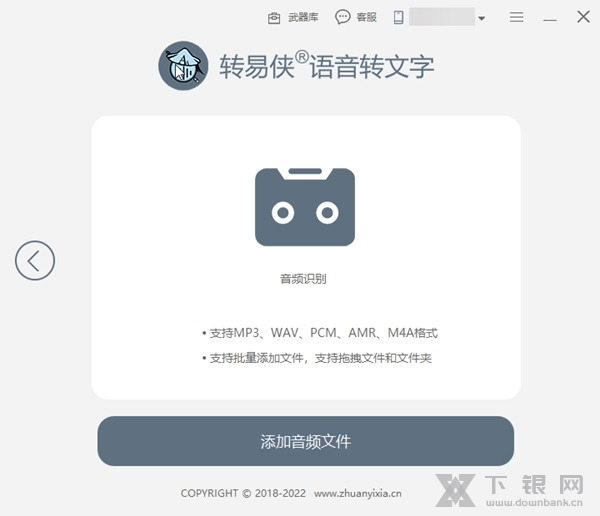Click the 转易侠 logo icon
The image size is (600, 516).
coord(183,66)
